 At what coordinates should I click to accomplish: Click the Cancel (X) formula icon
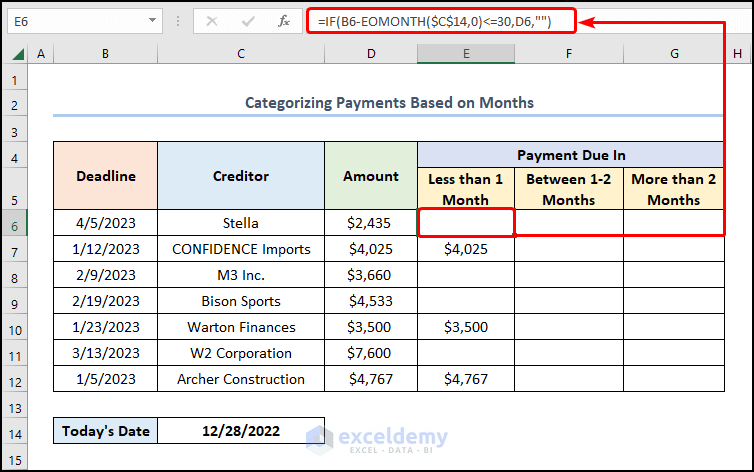click(212, 21)
